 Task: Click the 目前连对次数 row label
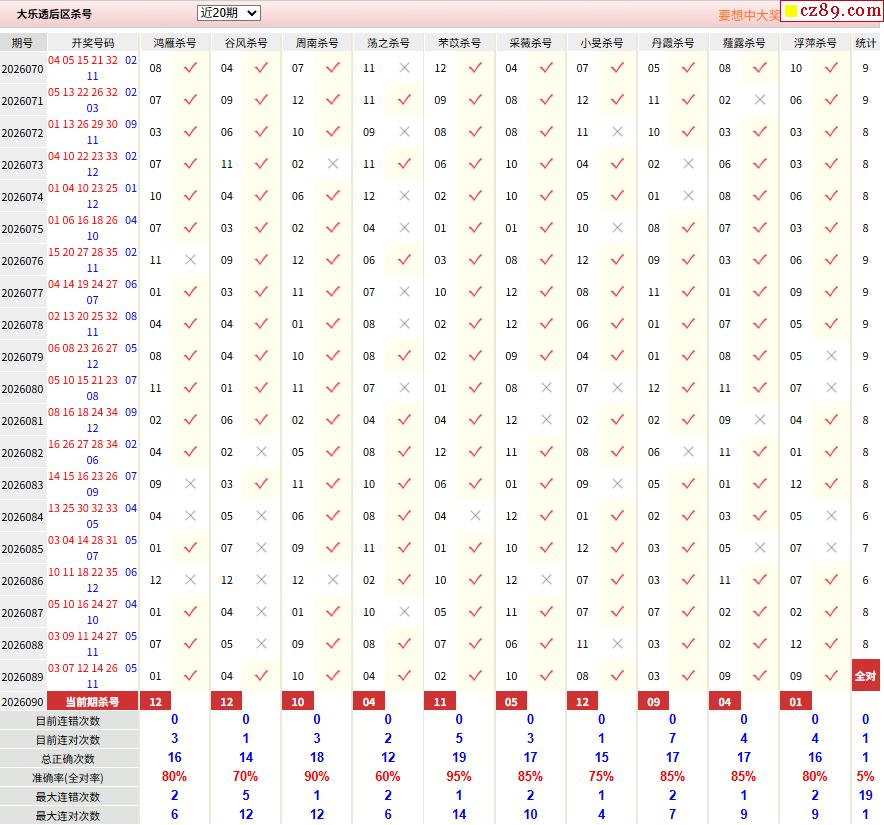tap(68, 740)
